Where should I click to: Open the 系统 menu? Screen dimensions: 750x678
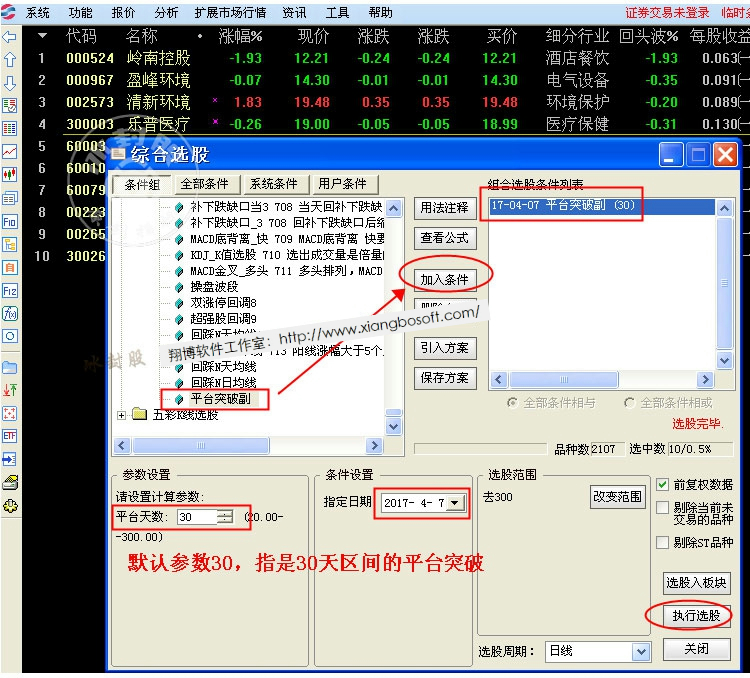pyautogui.click(x=37, y=12)
